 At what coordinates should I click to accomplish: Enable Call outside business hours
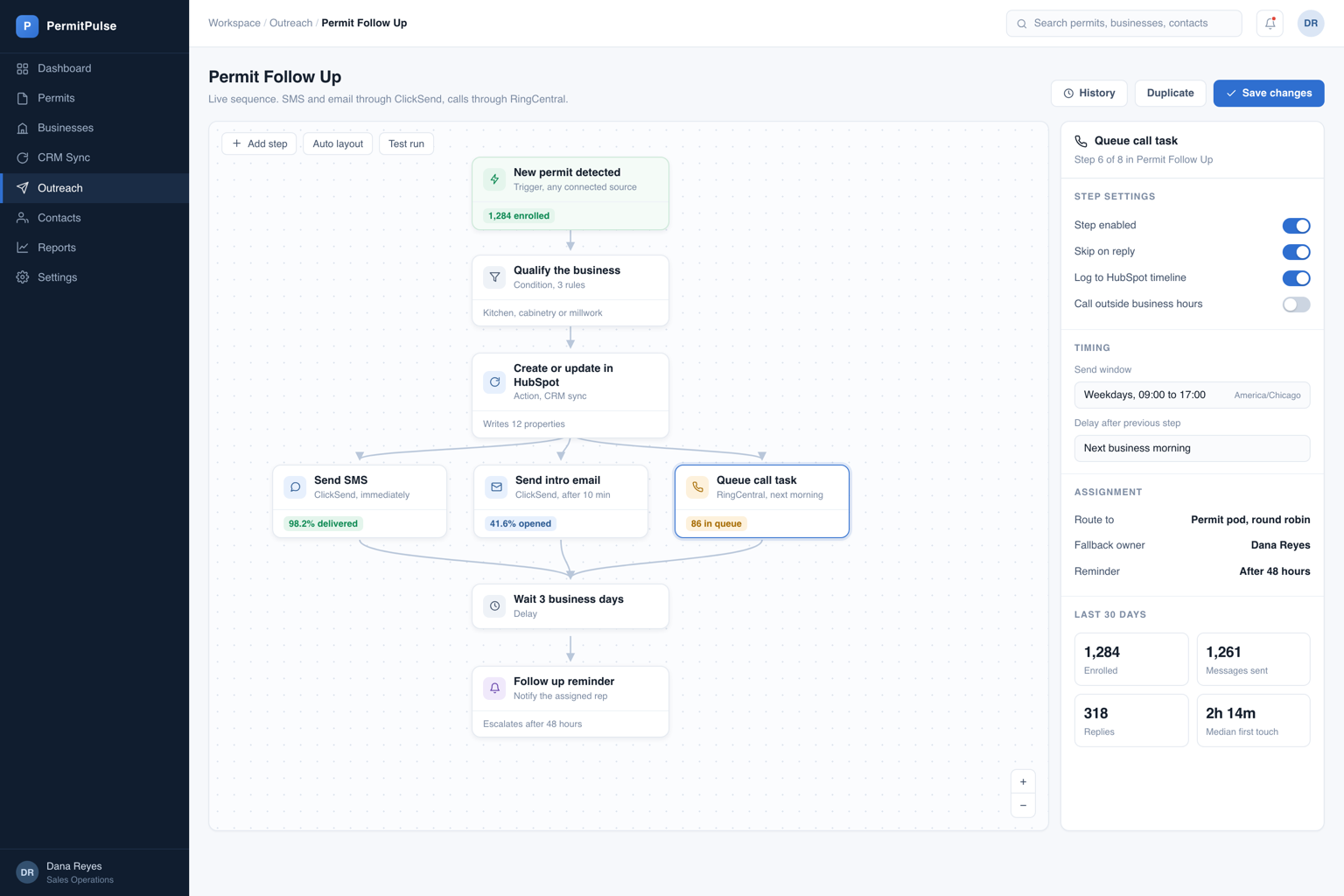1296,304
